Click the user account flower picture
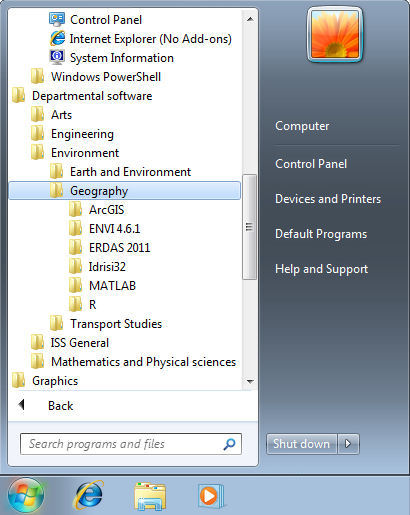Viewport: 410px width, 515px height. 335,35
